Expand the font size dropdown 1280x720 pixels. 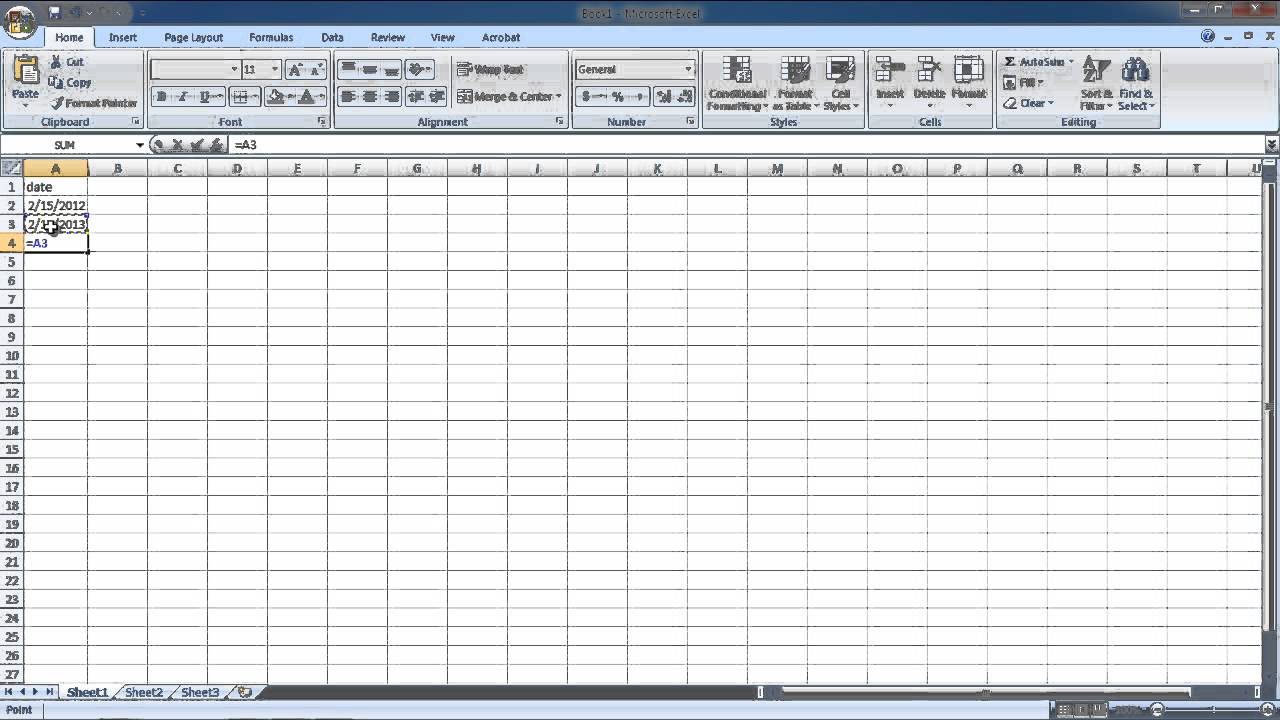(x=275, y=69)
